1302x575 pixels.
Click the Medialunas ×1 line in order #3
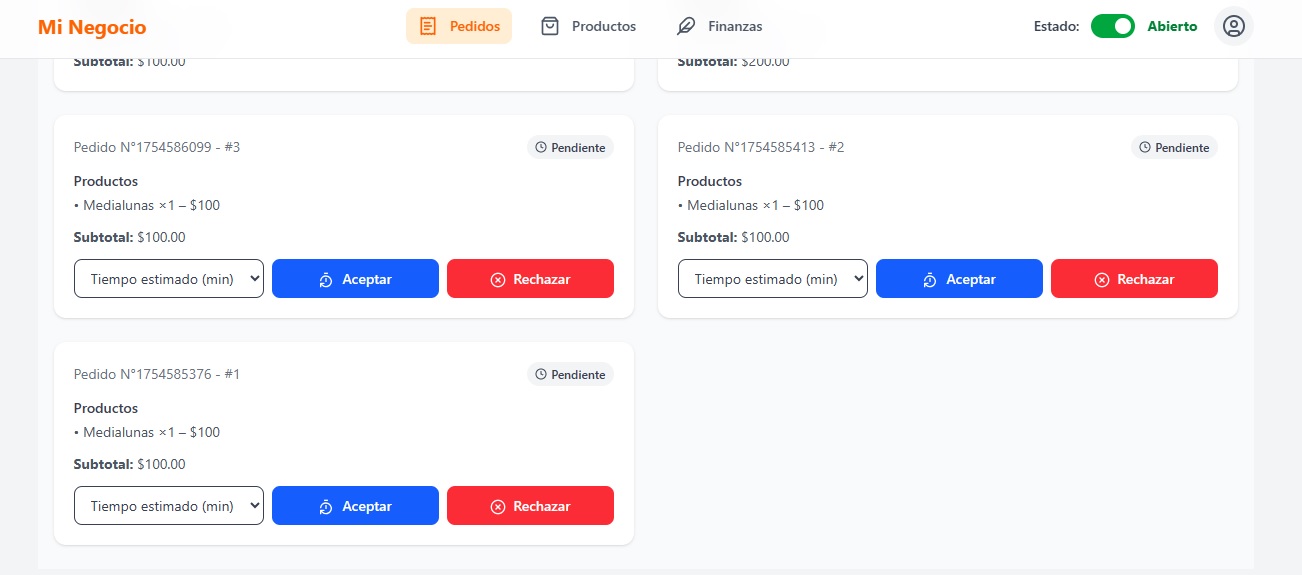147,205
